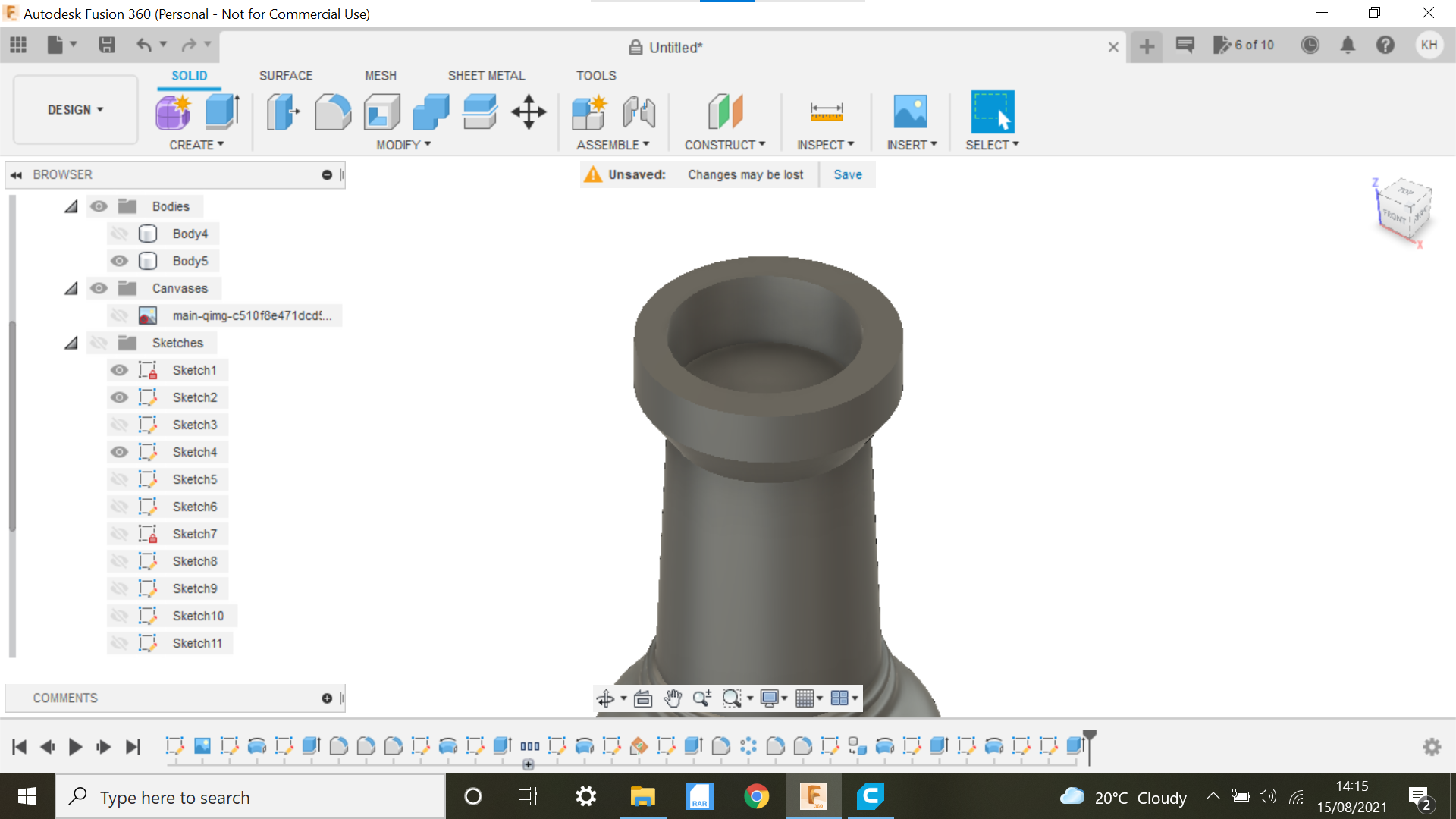Pick the Shell tool icon

(382, 112)
